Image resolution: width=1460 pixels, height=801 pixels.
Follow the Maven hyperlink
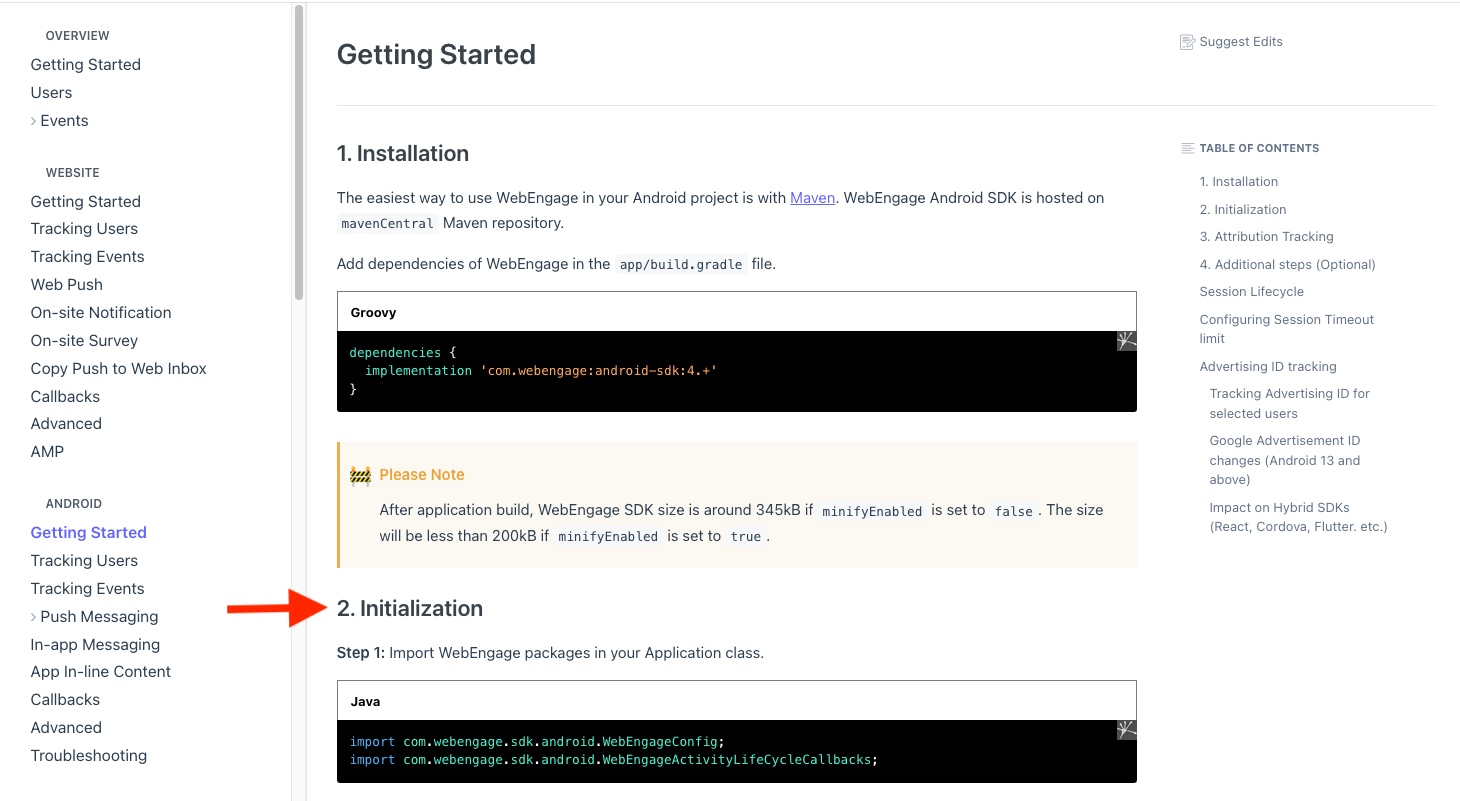[x=813, y=198]
